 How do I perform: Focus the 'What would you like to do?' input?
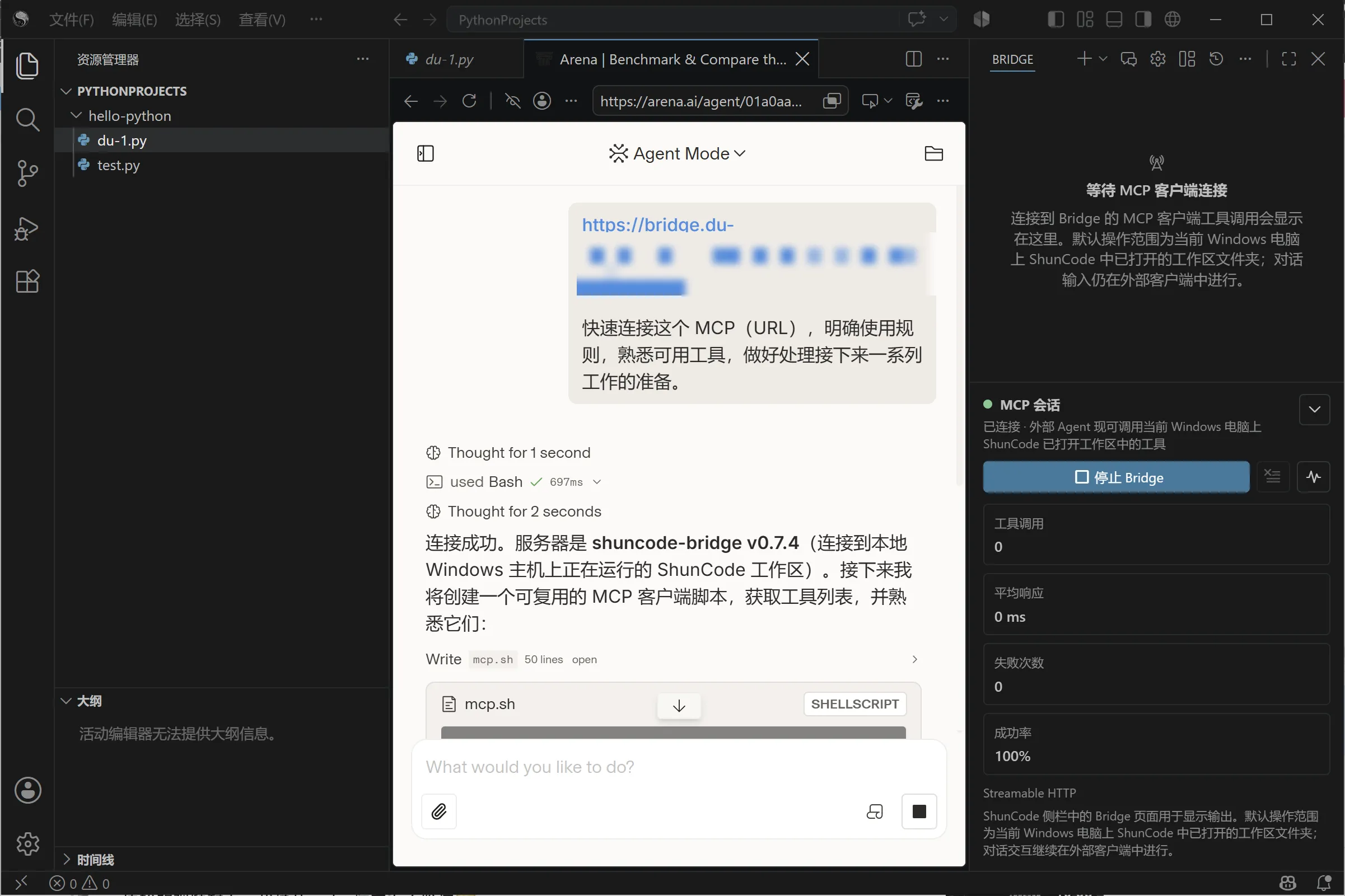point(678,767)
